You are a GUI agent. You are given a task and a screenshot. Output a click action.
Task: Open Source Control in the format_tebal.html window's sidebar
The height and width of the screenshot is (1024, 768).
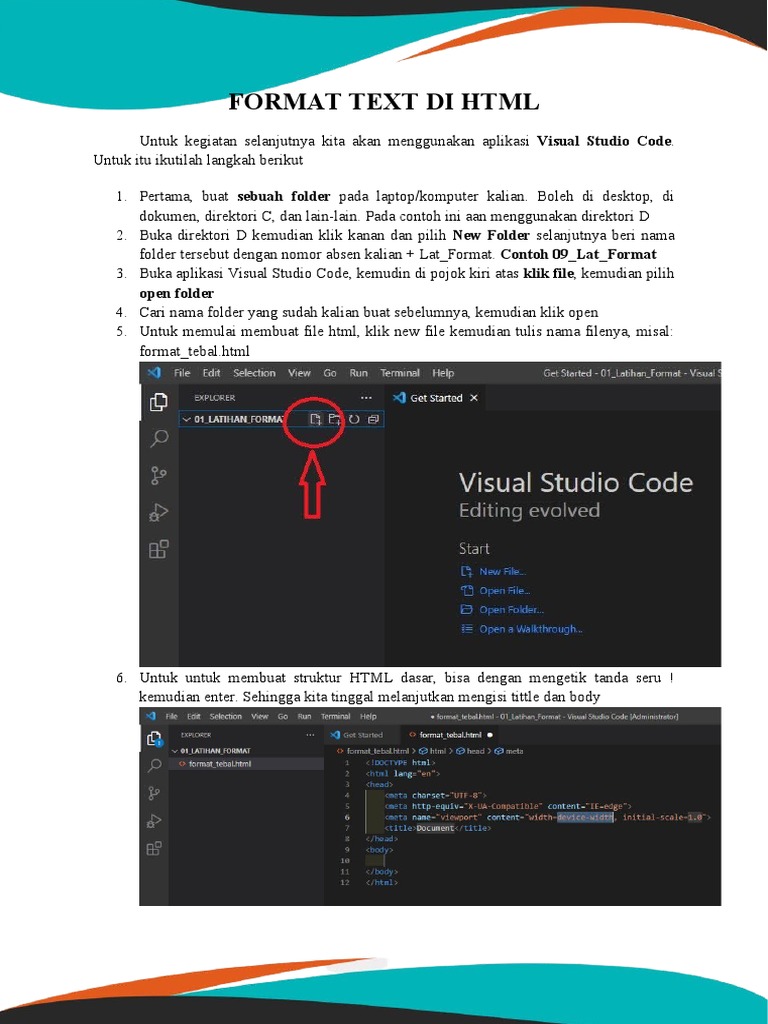click(154, 792)
